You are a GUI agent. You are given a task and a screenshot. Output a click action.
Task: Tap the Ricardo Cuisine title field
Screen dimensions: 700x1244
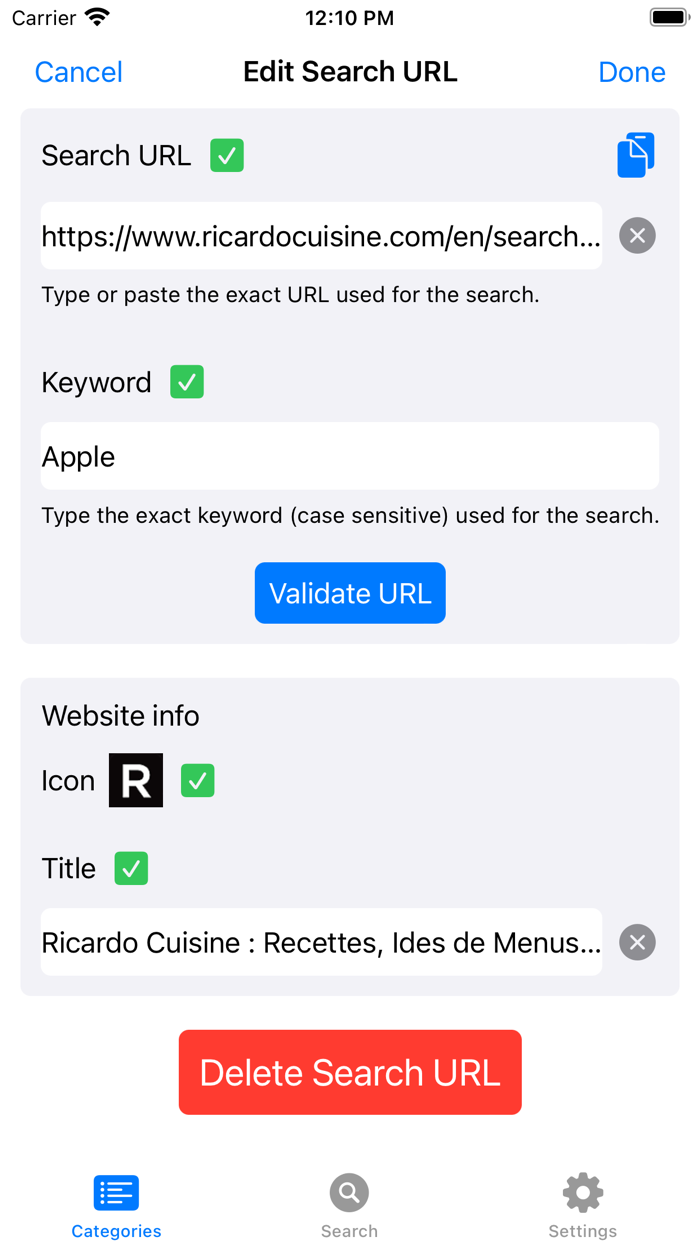coord(320,941)
